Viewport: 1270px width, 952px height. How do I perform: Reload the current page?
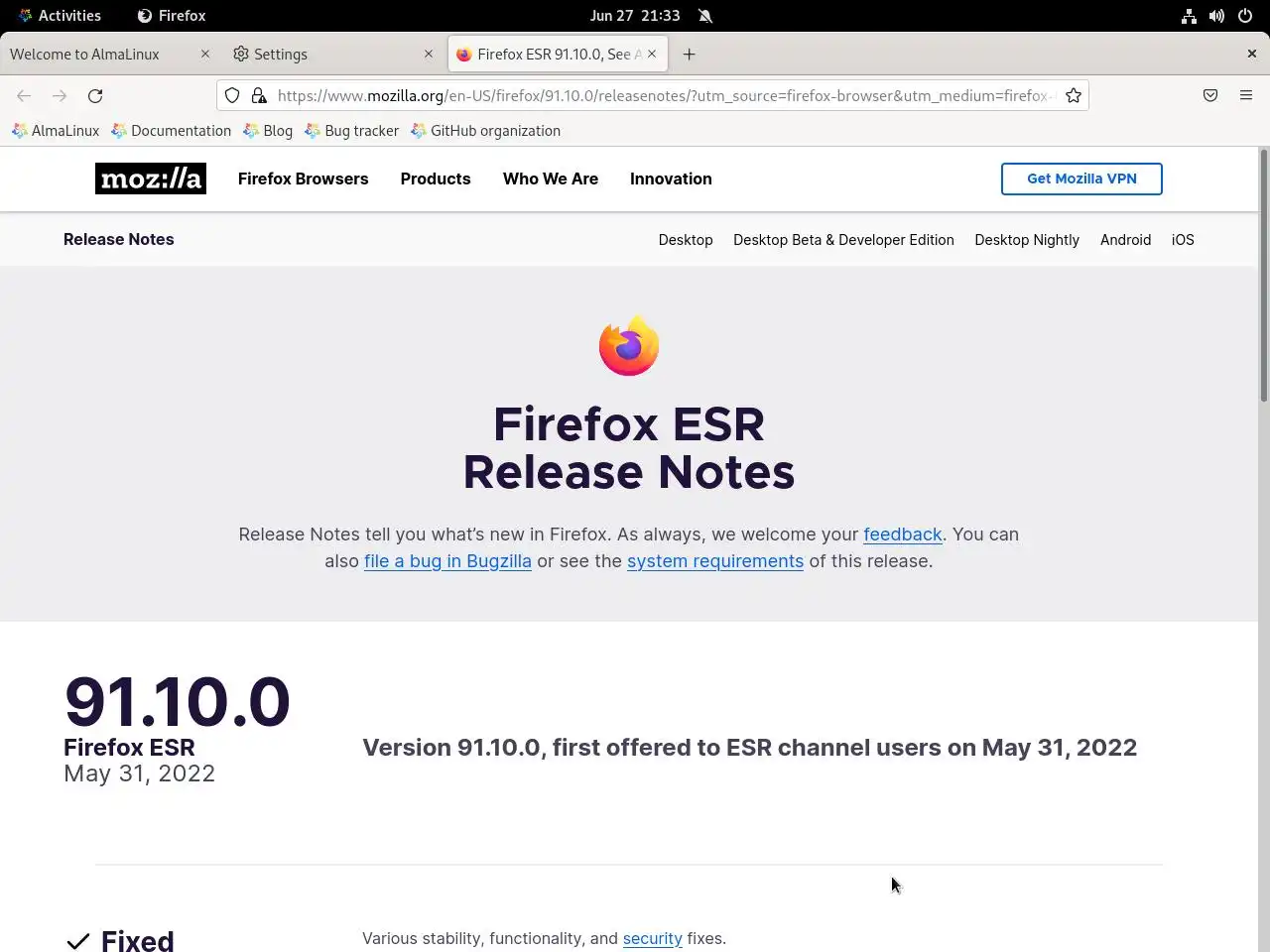tap(95, 95)
